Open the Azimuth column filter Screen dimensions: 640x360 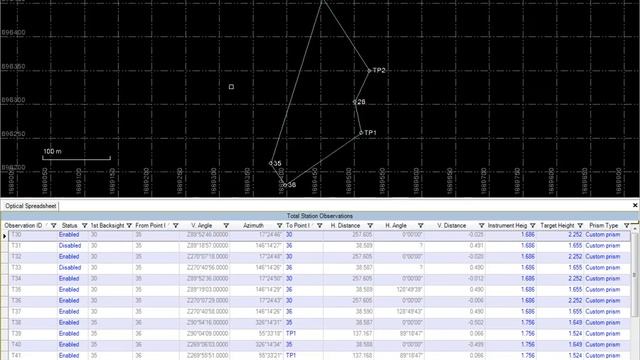(x=280, y=226)
